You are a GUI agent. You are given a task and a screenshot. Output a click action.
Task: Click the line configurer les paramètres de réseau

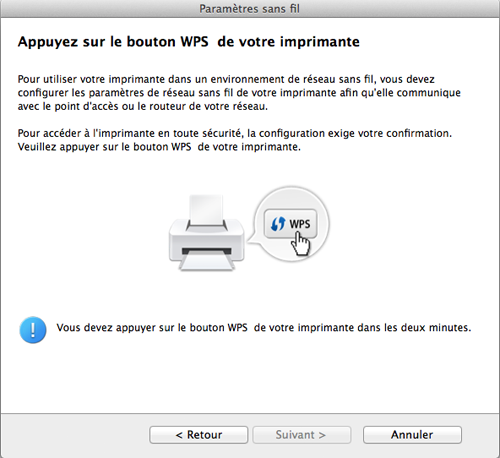(239, 93)
